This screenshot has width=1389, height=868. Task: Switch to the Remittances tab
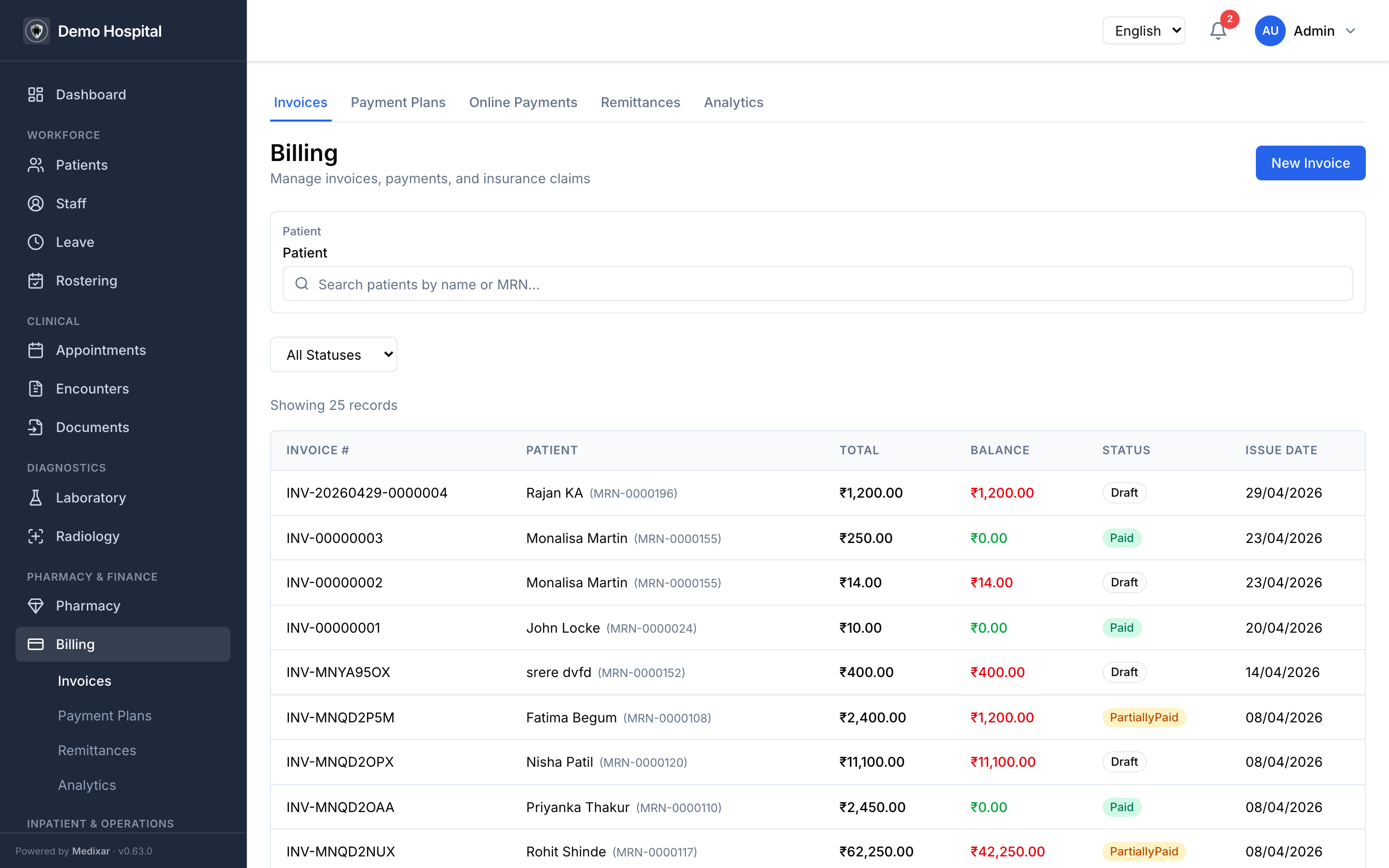point(640,102)
